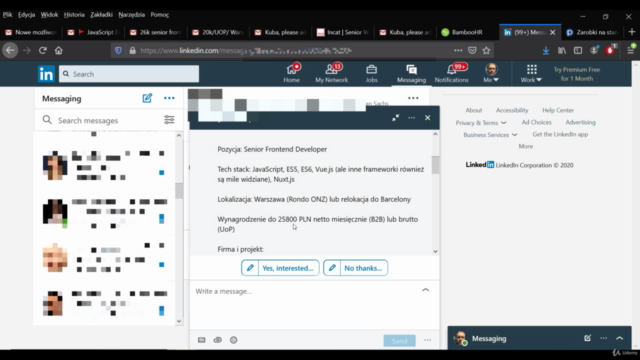Go to the Jobs section
This screenshot has height=360, width=640.
pos(371,73)
